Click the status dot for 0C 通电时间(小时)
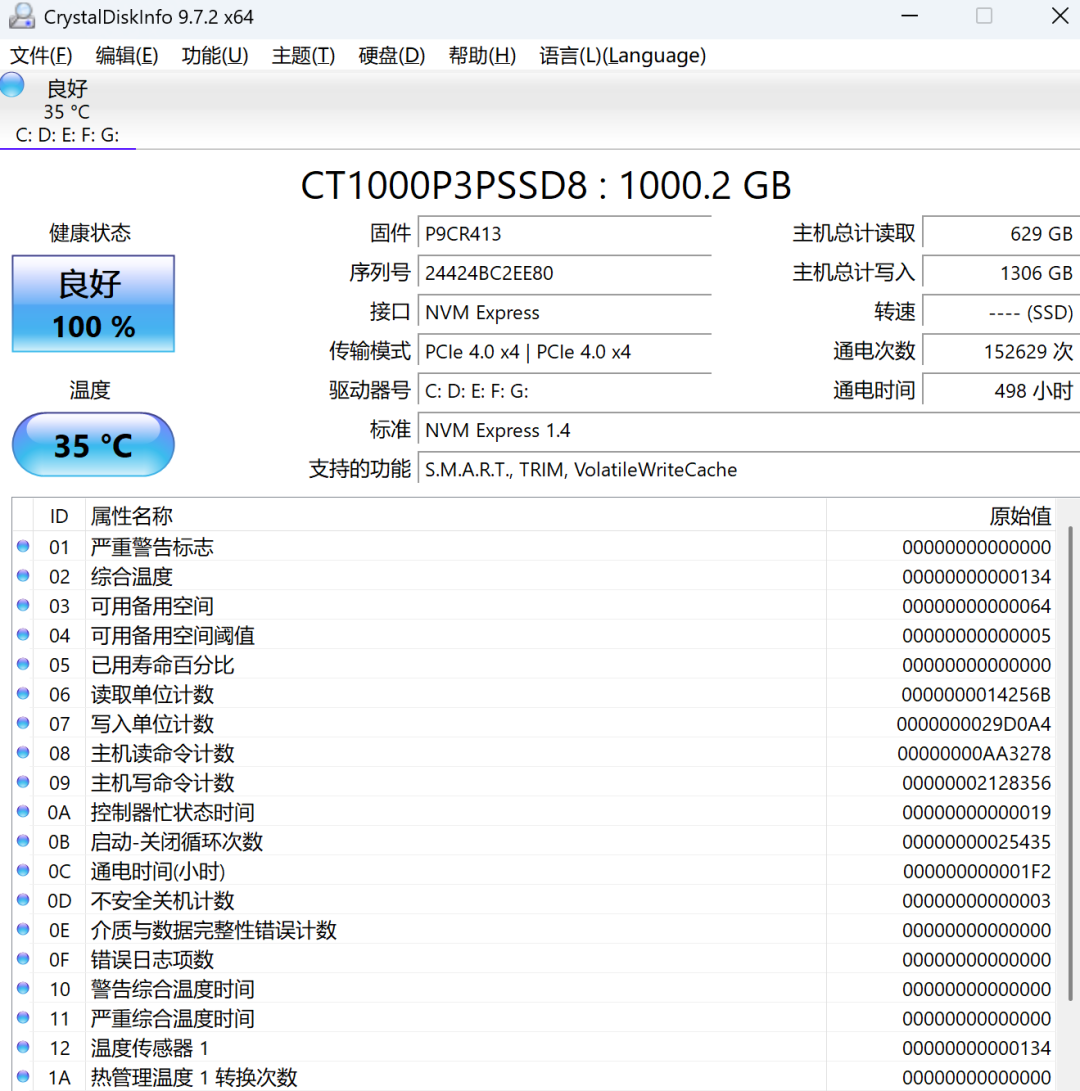Viewport: 1080px width, 1091px height. click(x=23, y=870)
